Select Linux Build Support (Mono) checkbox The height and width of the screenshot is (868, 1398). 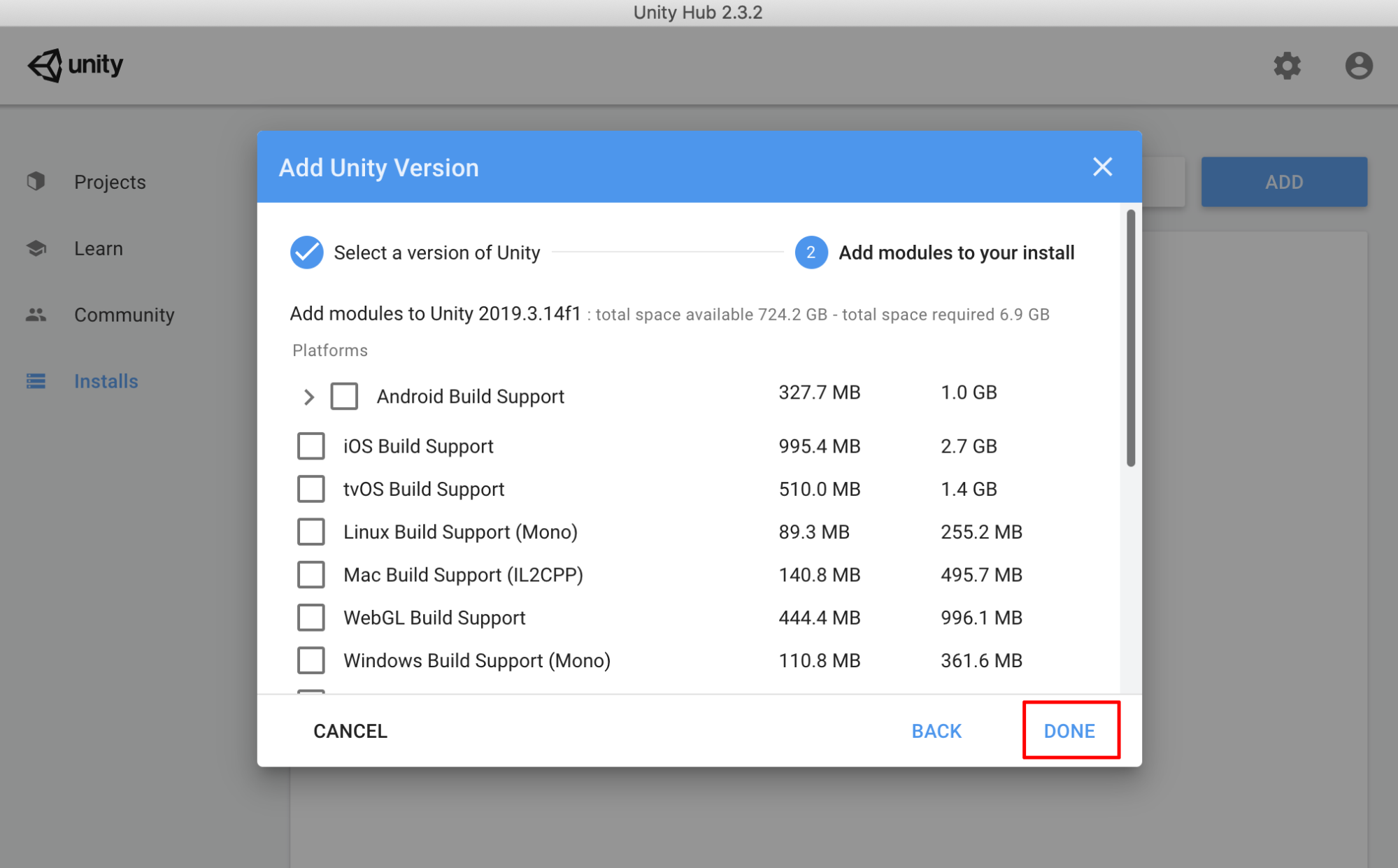(x=311, y=532)
